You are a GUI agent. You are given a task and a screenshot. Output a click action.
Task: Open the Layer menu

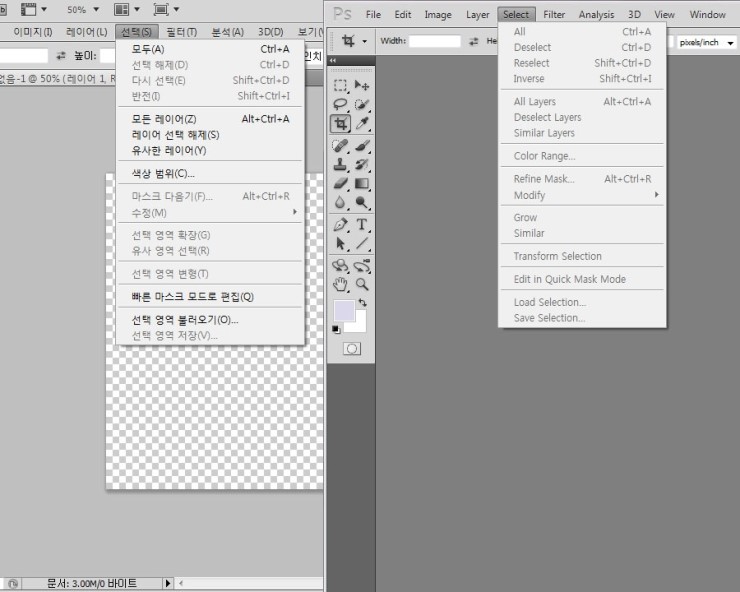(x=478, y=15)
